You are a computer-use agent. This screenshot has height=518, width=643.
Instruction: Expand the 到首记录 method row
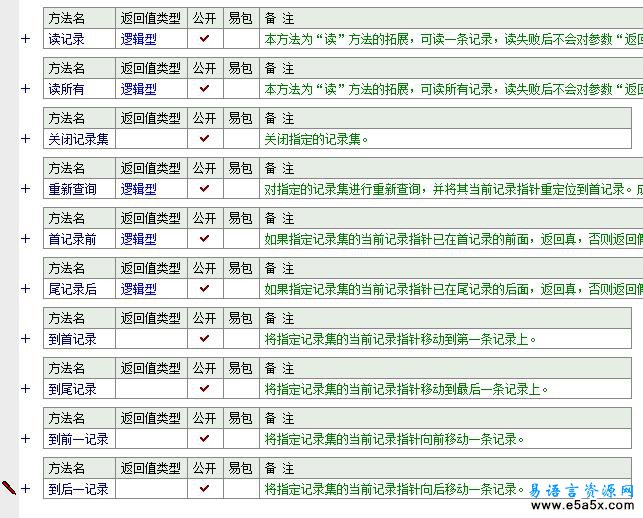tap(25, 339)
